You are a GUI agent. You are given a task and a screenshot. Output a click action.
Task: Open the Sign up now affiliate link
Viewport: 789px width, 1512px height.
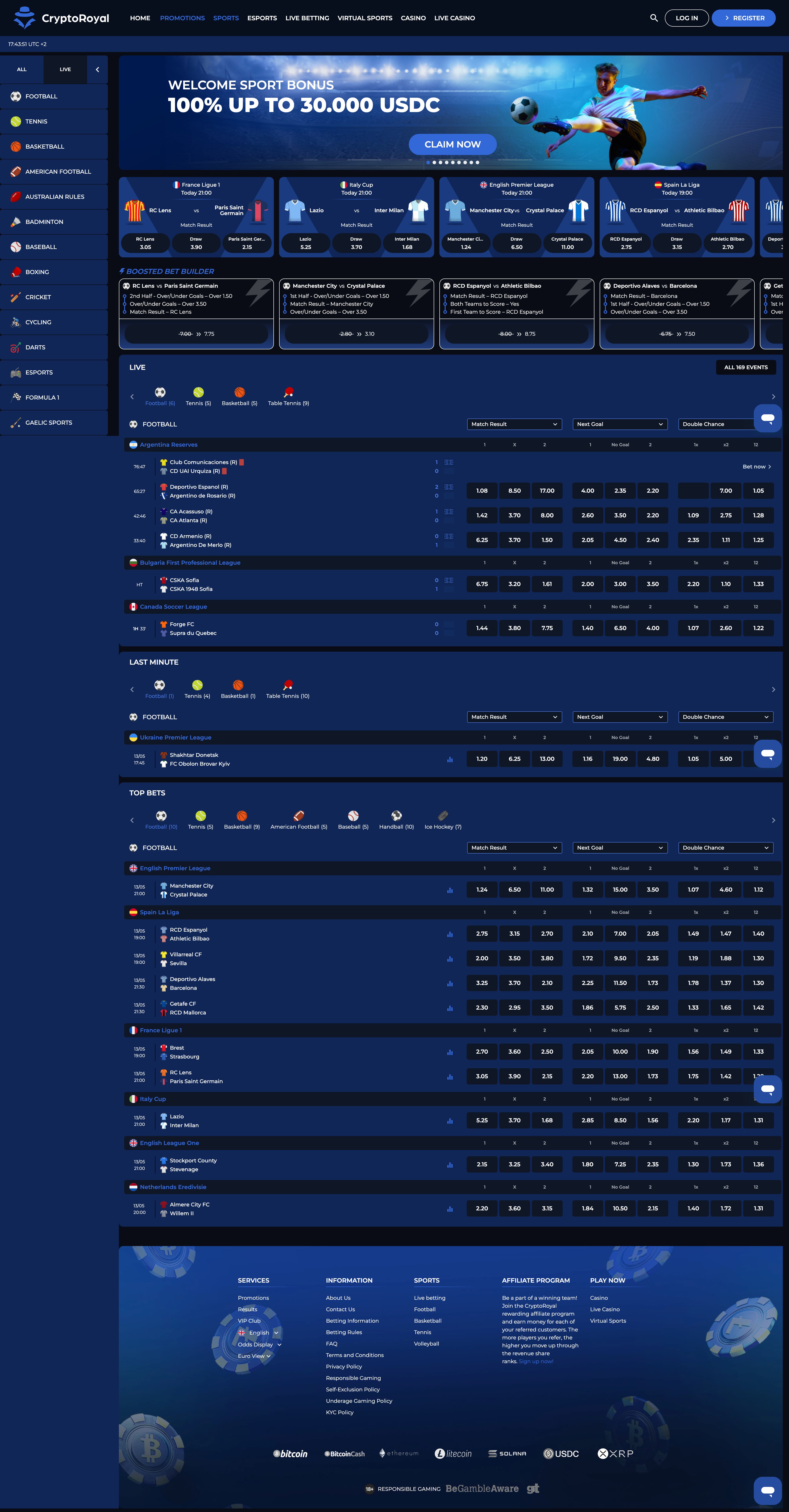[536, 1362]
